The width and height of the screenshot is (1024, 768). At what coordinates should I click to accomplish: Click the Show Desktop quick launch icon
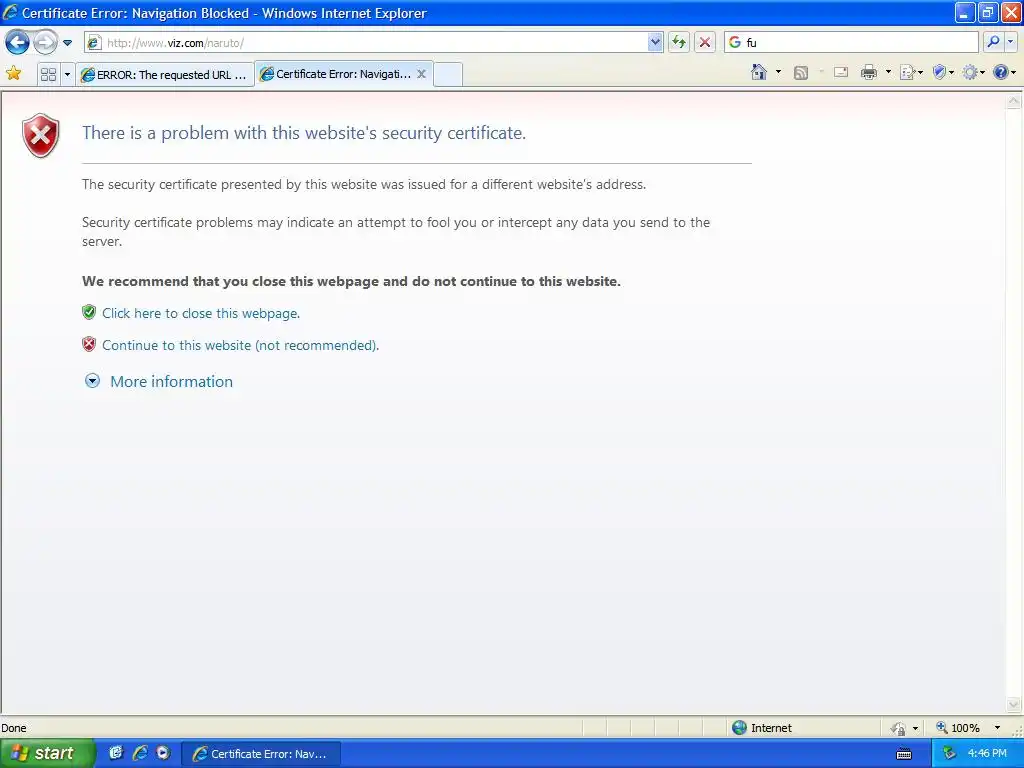click(116, 753)
